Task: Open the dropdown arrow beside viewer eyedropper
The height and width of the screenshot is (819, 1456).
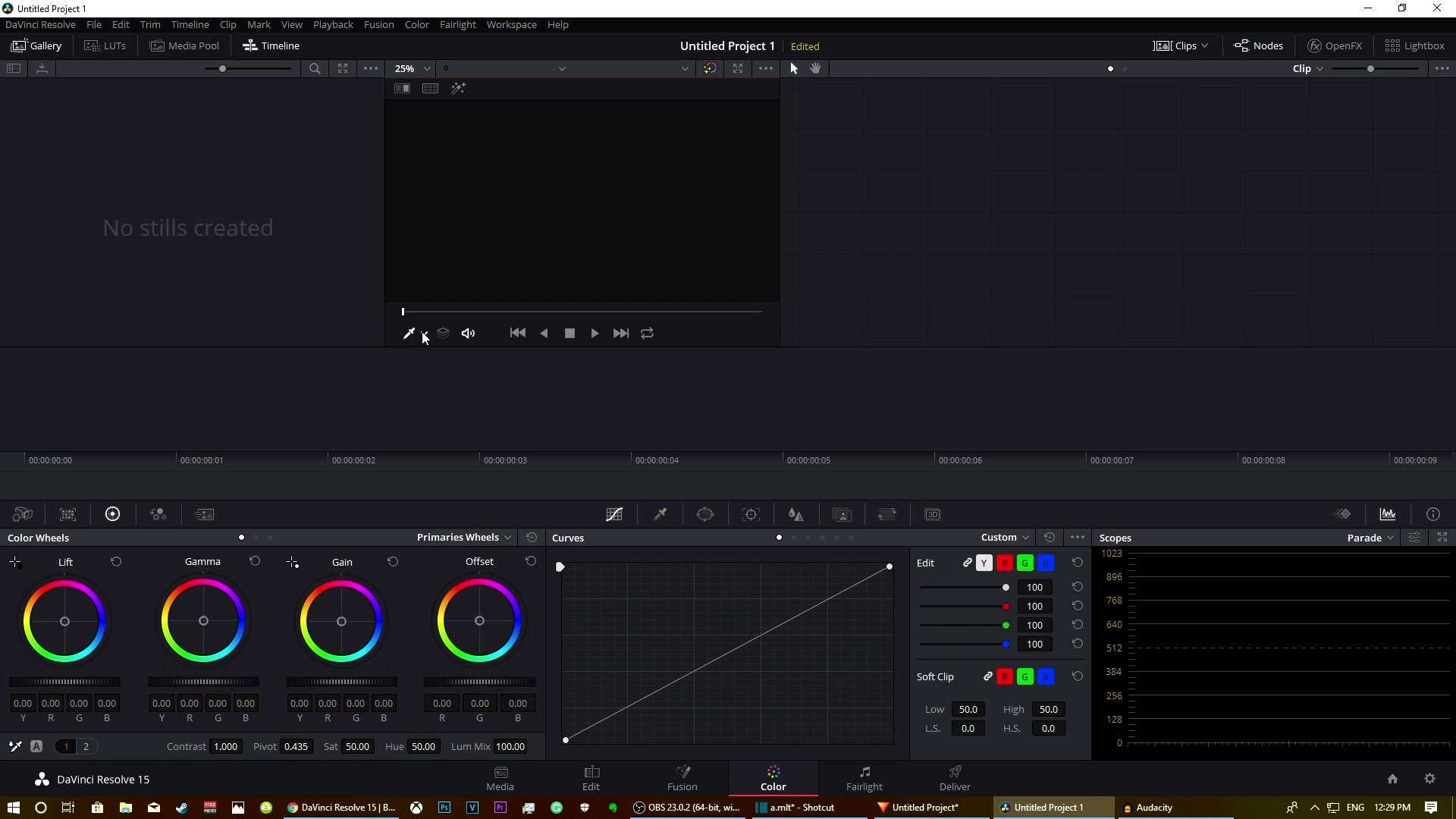Action: click(425, 334)
